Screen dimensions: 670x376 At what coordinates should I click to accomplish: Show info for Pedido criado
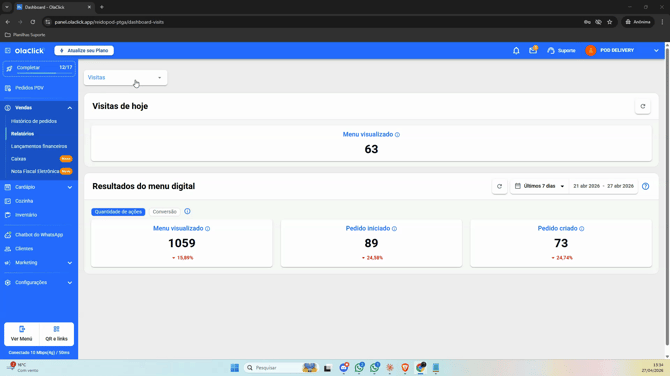(x=582, y=229)
